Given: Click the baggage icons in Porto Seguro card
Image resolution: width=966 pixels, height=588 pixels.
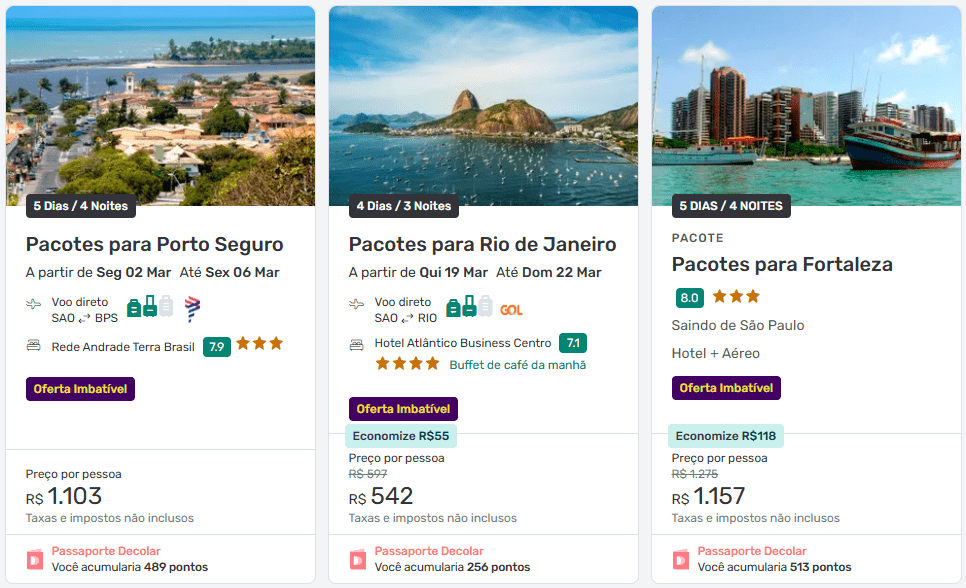Looking at the screenshot, I should (150, 307).
